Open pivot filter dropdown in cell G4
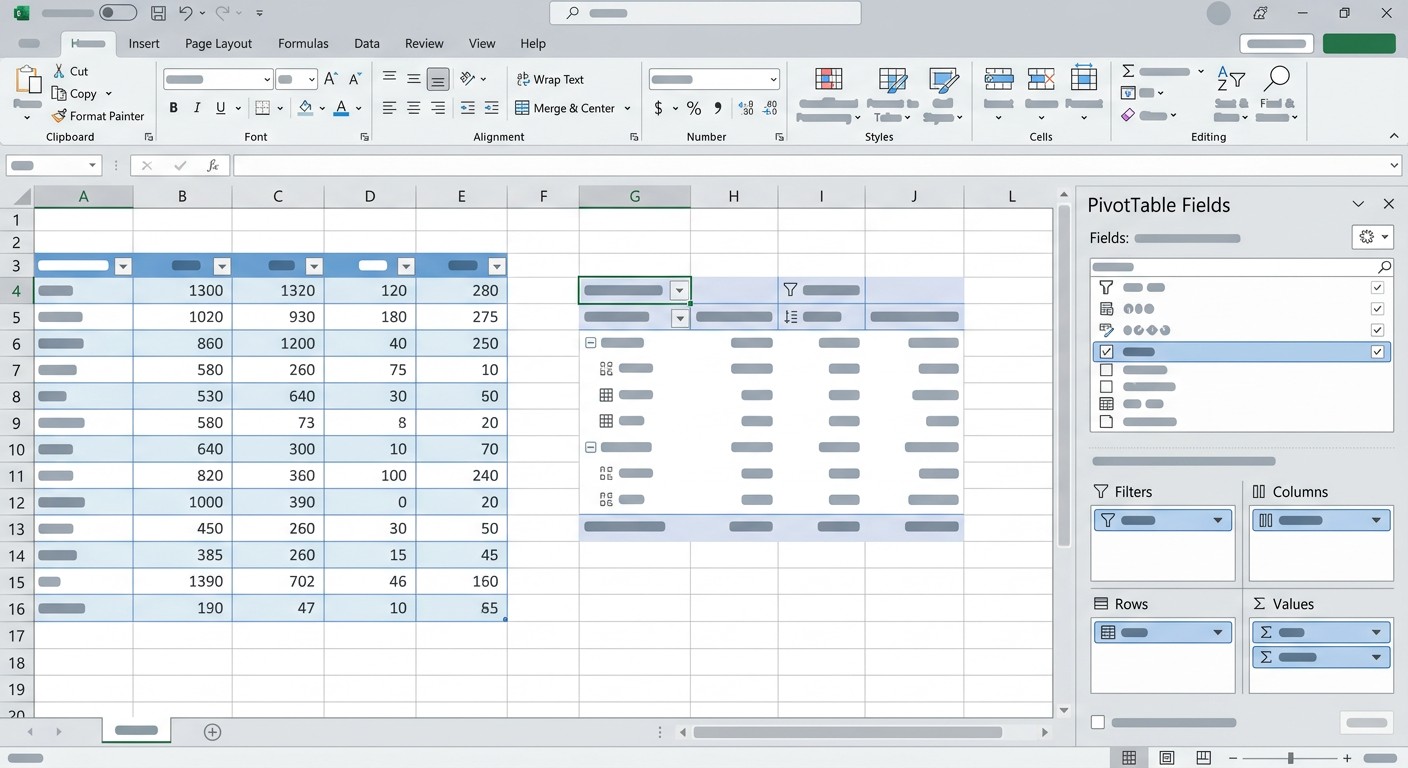Viewport: 1408px width, 768px height. pos(679,291)
